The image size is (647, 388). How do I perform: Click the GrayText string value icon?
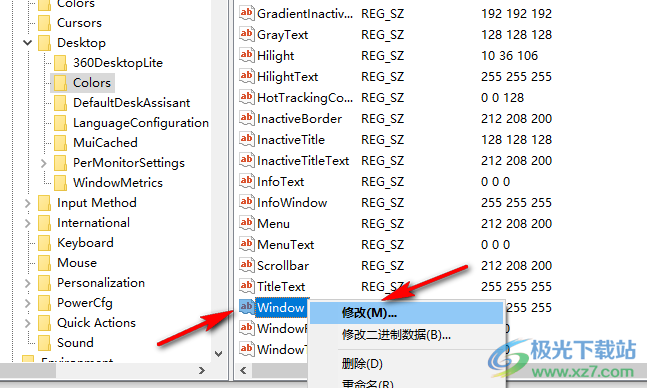(247, 34)
